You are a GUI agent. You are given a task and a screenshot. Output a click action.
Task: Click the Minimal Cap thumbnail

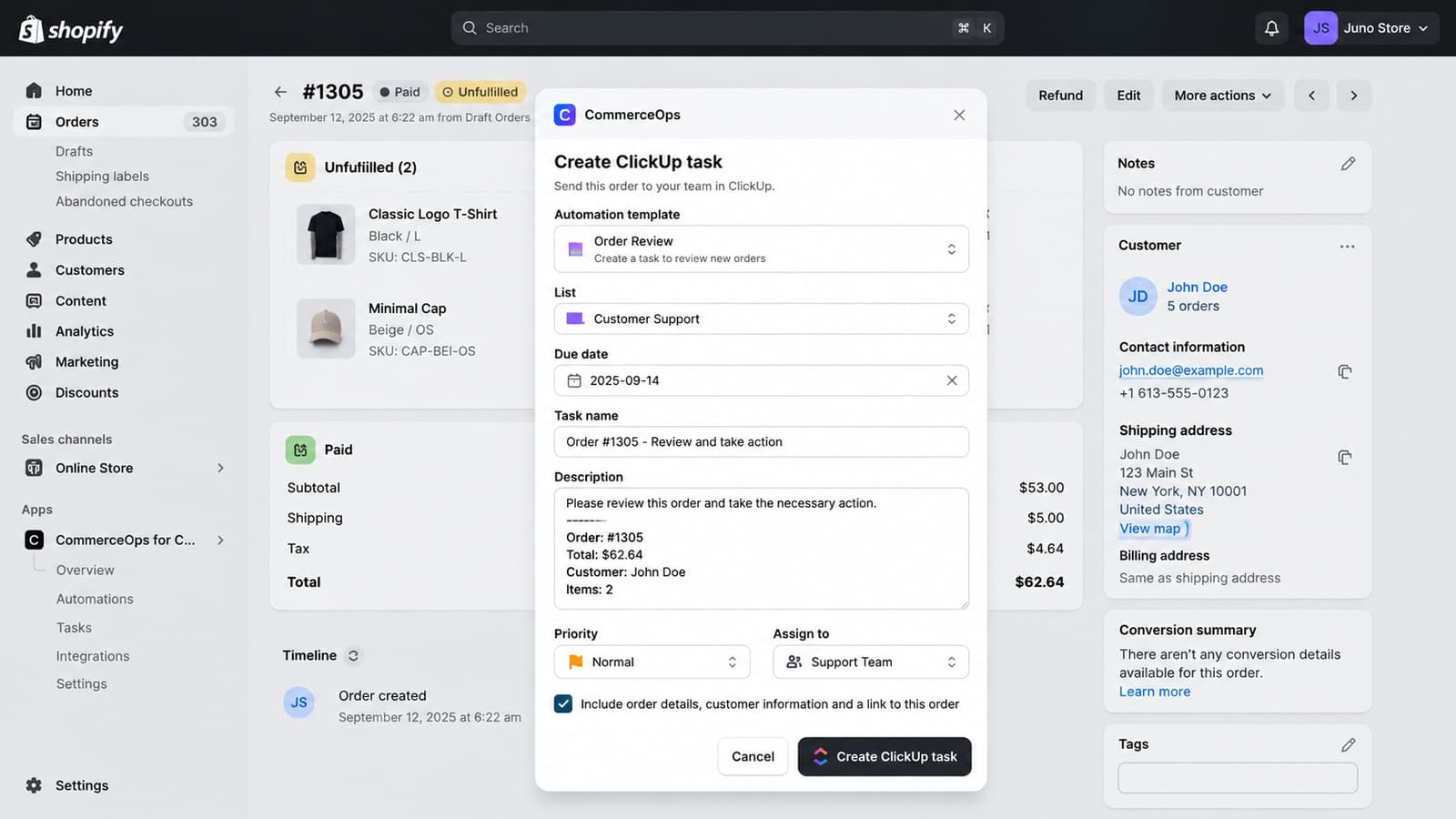point(326,329)
